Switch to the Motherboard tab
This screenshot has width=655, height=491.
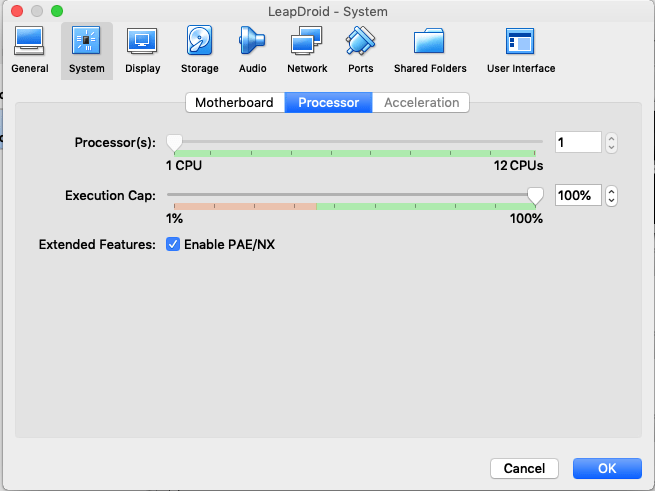234,103
